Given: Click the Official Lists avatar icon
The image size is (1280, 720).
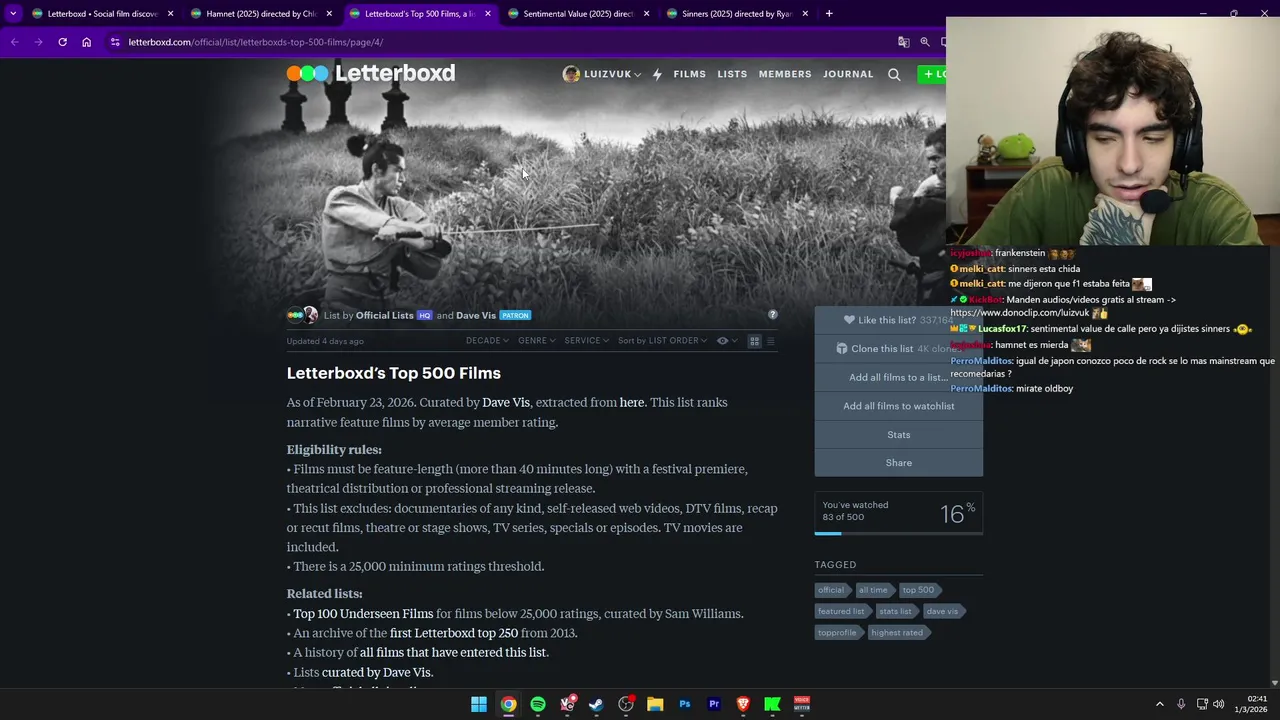Looking at the screenshot, I should tap(294, 315).
